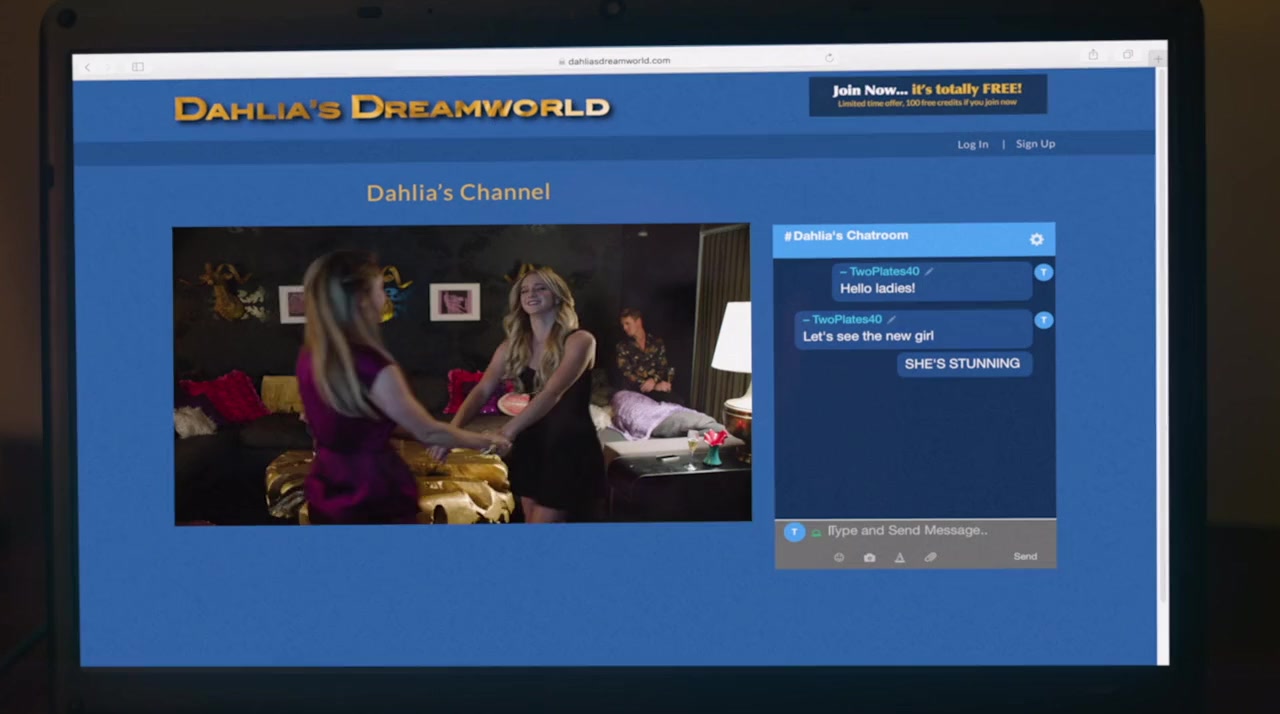
Task: Open the browser tab overview button
Action: [x=1127, y=54]
